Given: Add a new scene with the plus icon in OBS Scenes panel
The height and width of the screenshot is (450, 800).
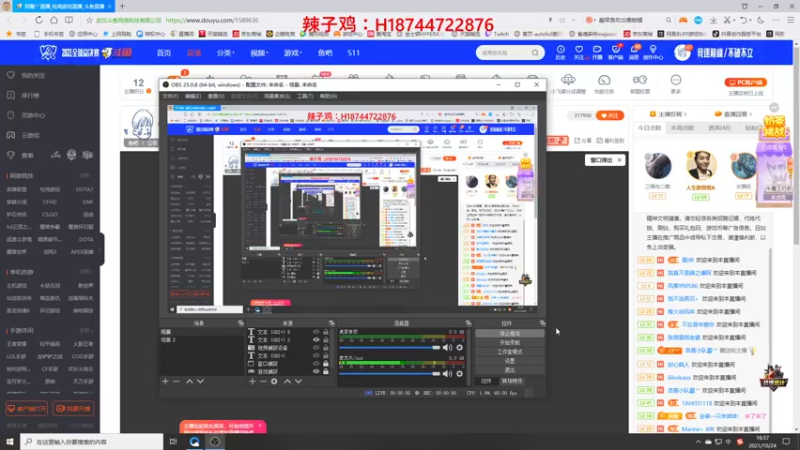Looking at the screenshot, I should coord(165,381).
